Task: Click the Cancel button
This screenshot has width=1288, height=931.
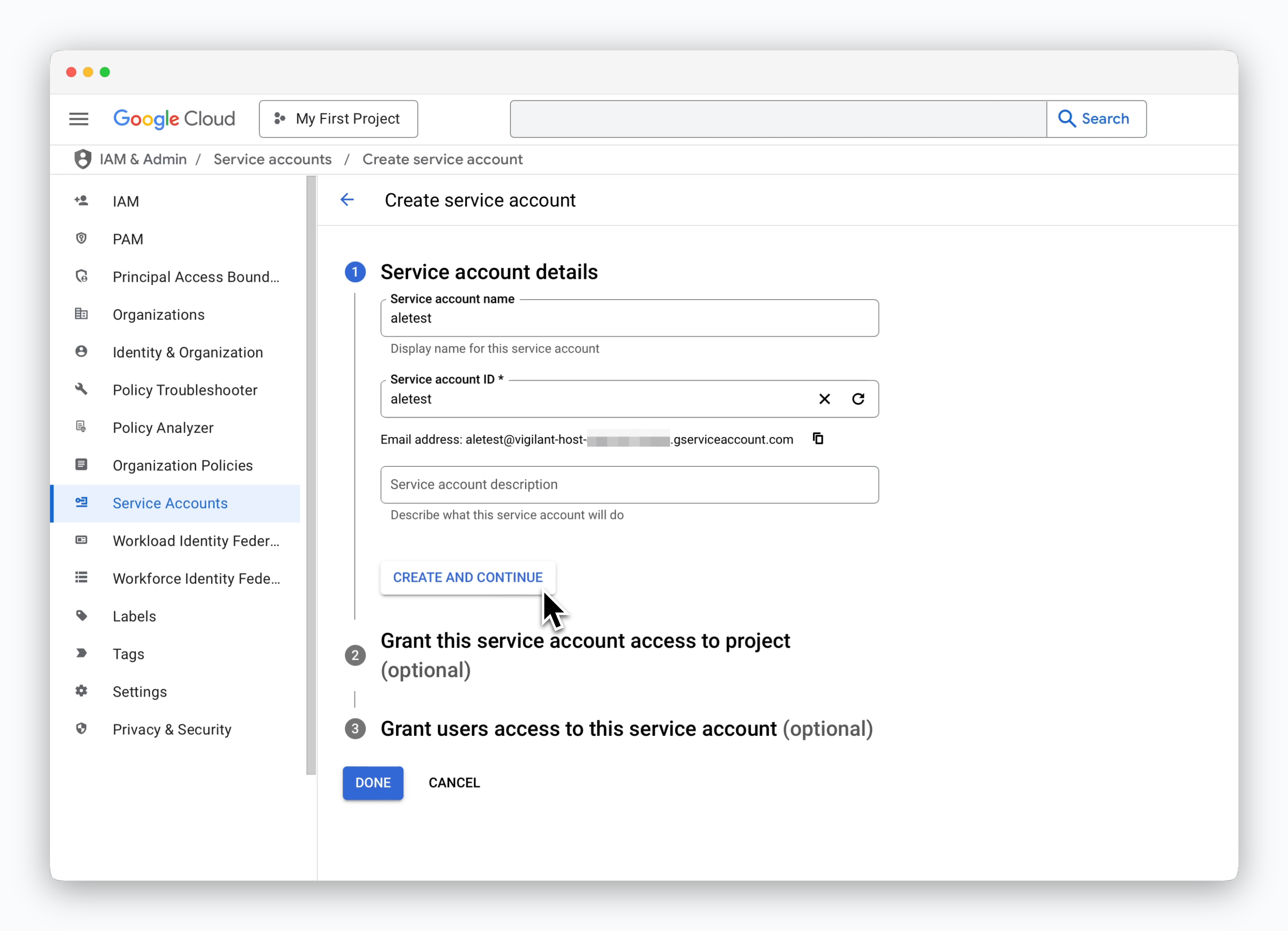Action: [x=454, y=783]
